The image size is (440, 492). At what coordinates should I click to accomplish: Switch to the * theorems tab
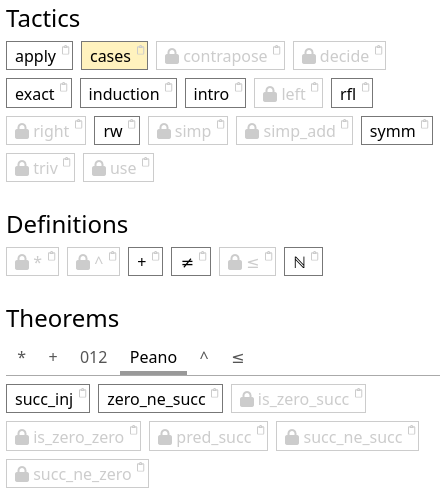22,356
